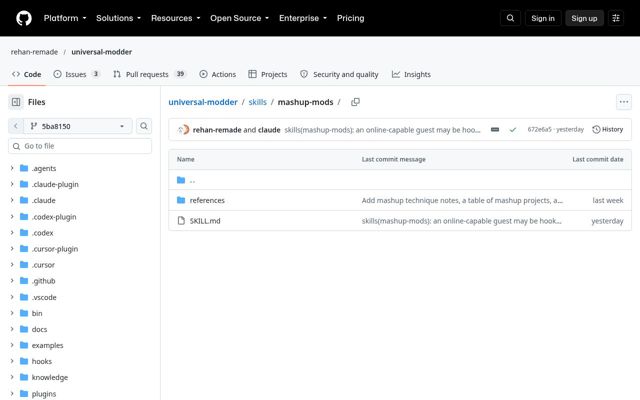Open the Resources dropdown menu

click(x=176, y=18)
